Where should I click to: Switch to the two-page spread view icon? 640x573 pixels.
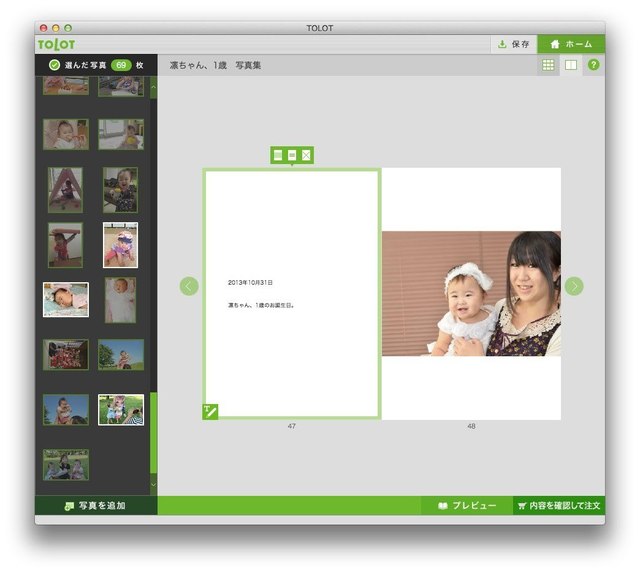click(571, 65)
